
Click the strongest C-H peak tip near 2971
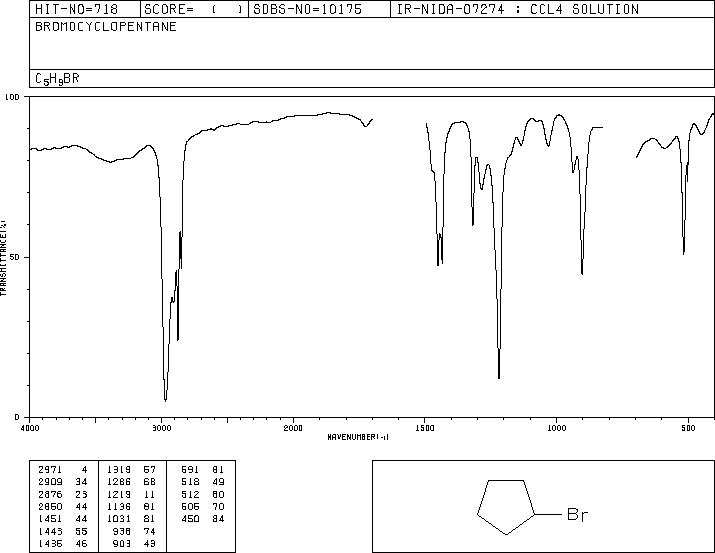tap(166, 400)
